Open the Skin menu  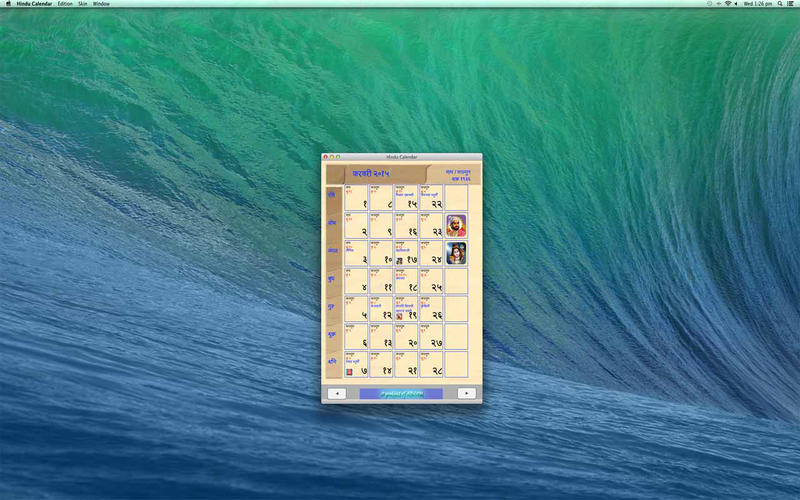click(x=83, y=4)
